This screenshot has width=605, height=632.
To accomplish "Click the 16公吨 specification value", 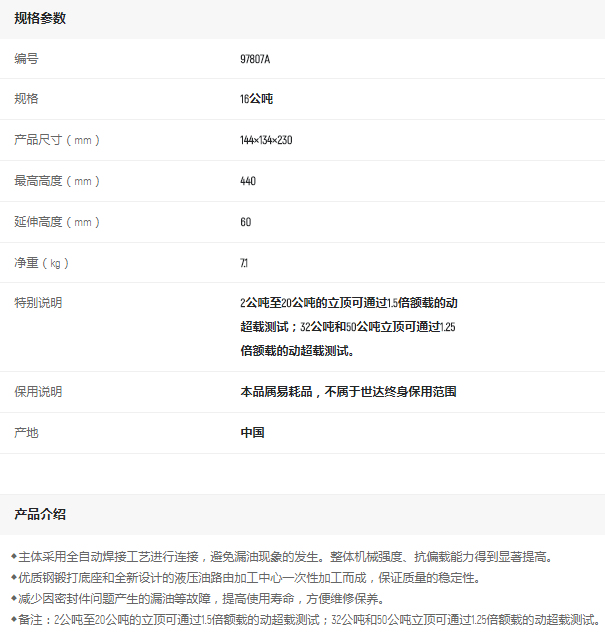I will tap(256, 99).
